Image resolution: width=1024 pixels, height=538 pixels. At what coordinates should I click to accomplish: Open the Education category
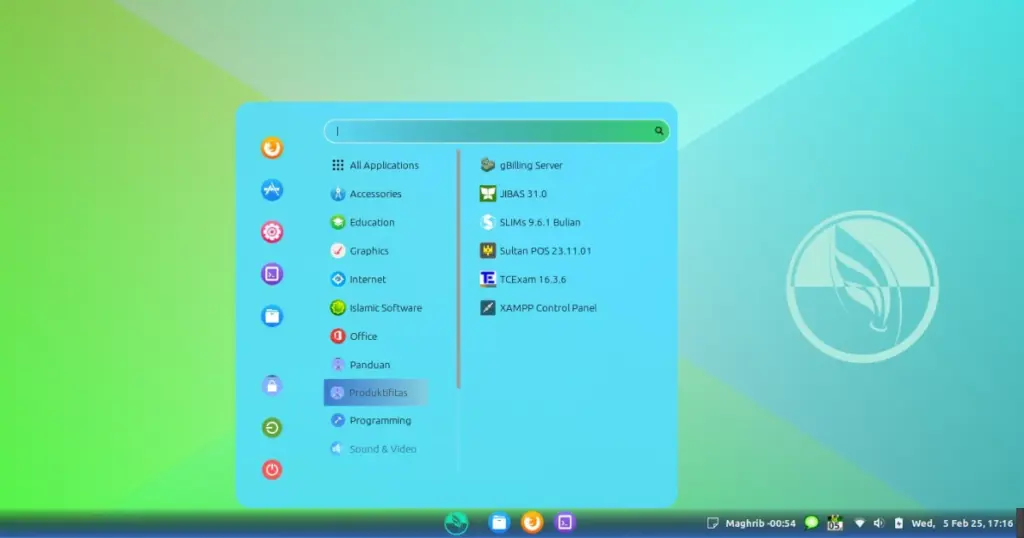(x=376, y=223)
